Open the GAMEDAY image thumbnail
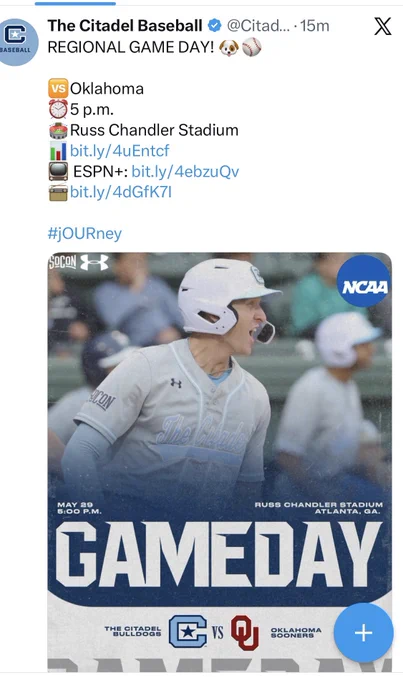The height and width of the screenshot is (680, 403). [x=220, y=462]
